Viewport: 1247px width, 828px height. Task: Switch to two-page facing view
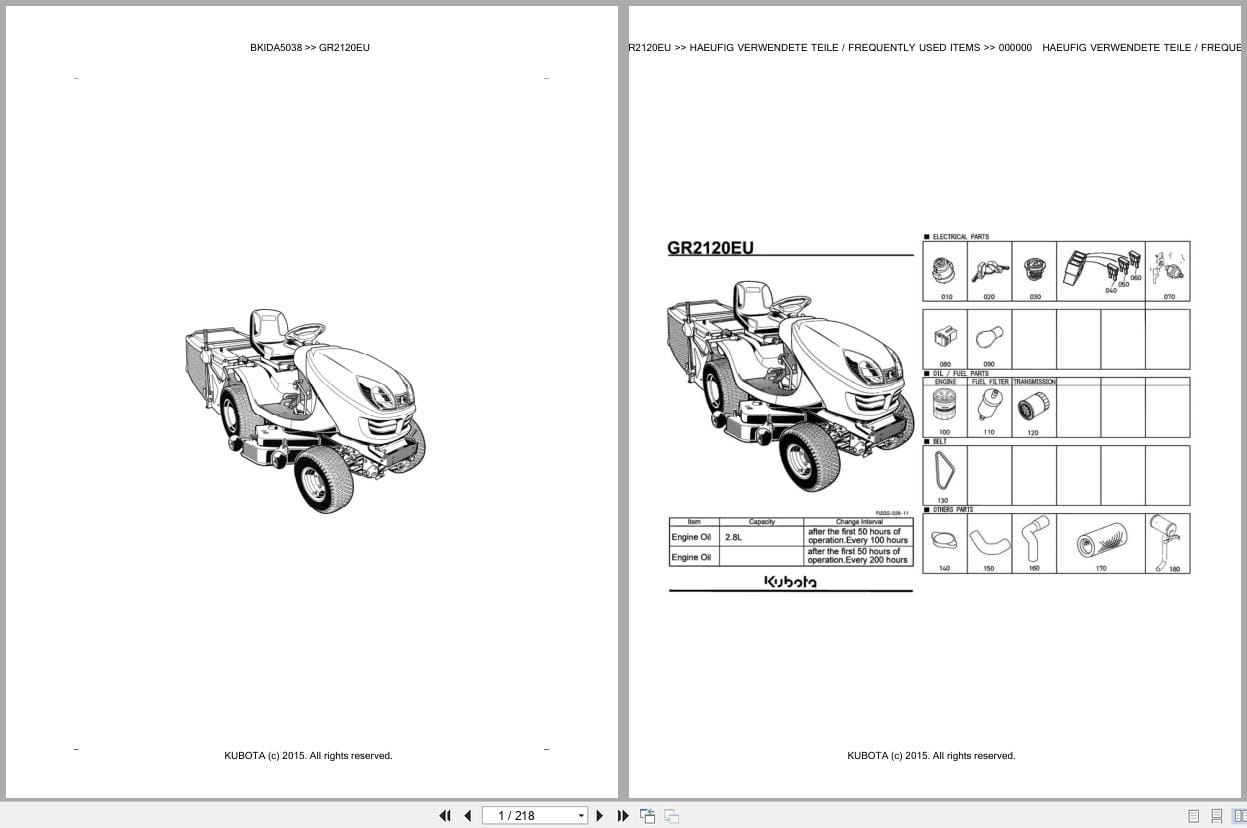point(1238,816)
